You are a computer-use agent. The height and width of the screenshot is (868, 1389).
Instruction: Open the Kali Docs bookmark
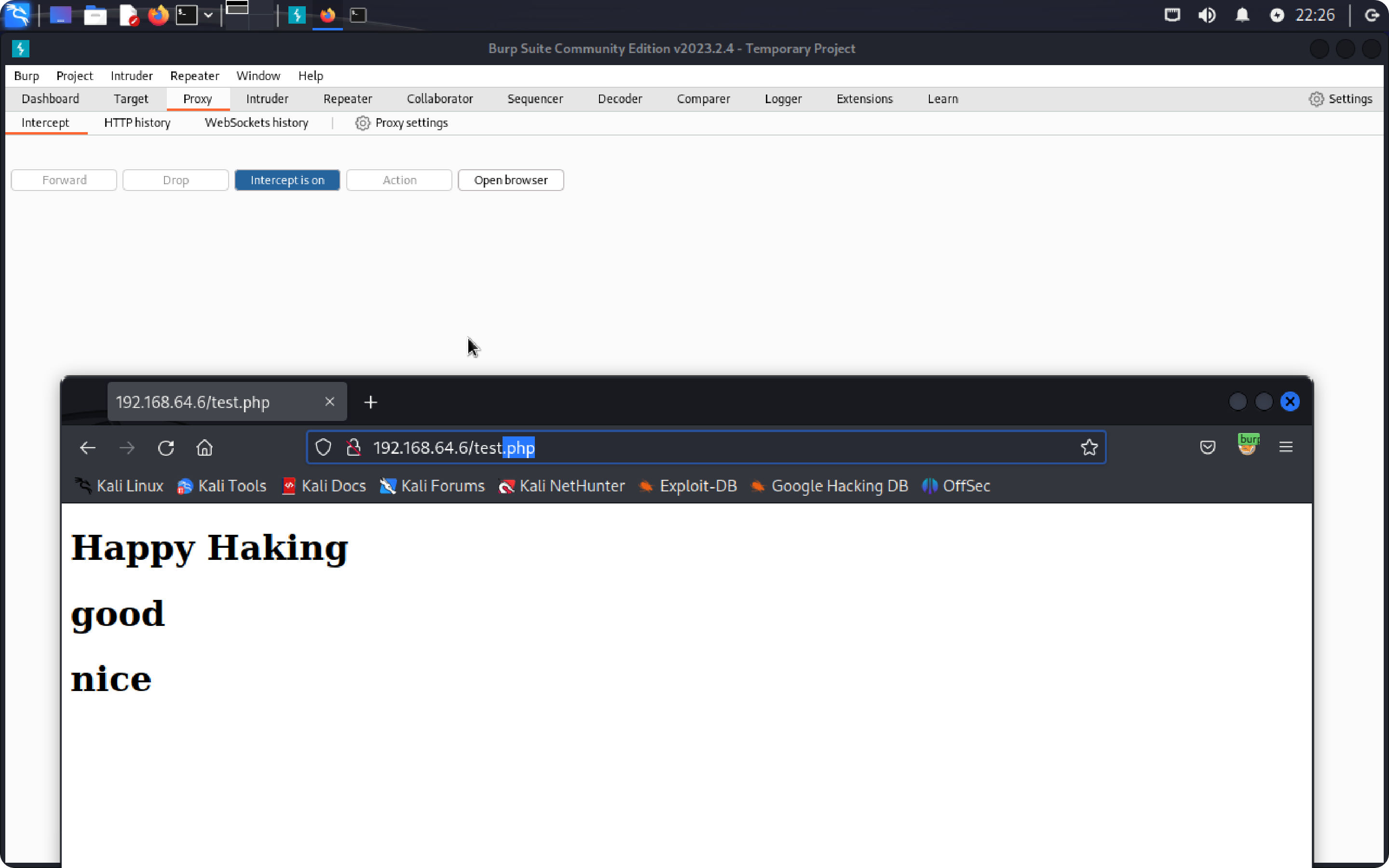coord(324,486)
